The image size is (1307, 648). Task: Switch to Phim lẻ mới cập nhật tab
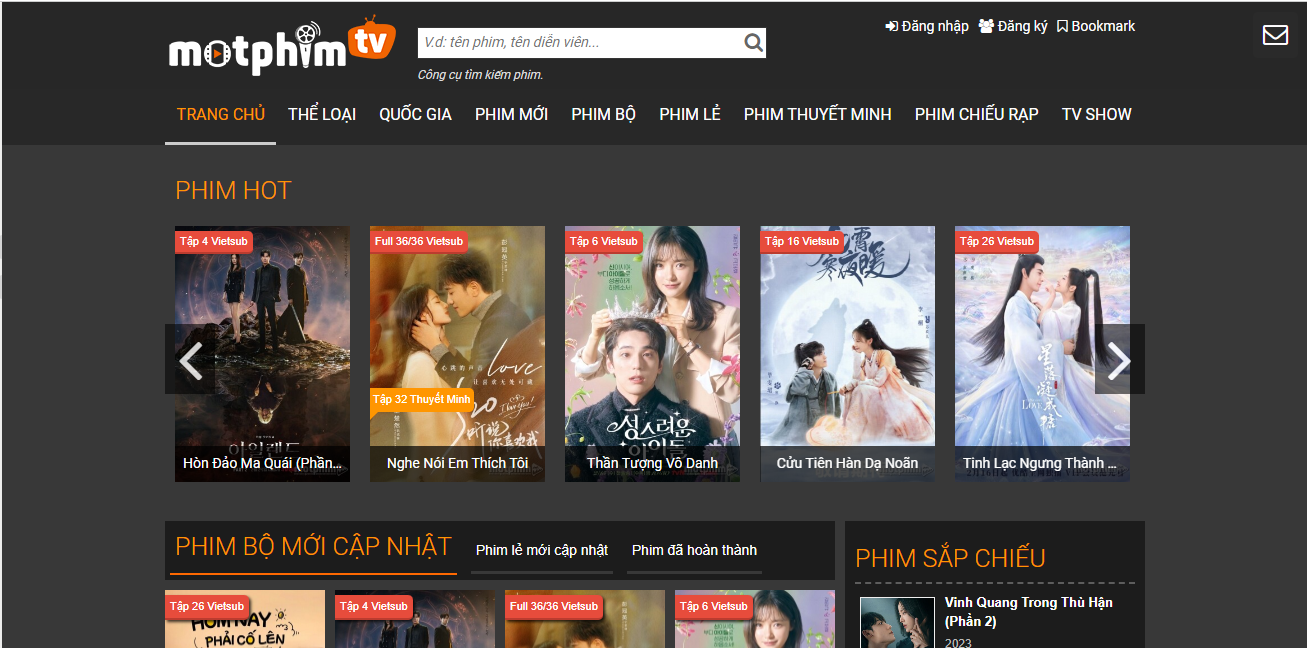[542, 550]
